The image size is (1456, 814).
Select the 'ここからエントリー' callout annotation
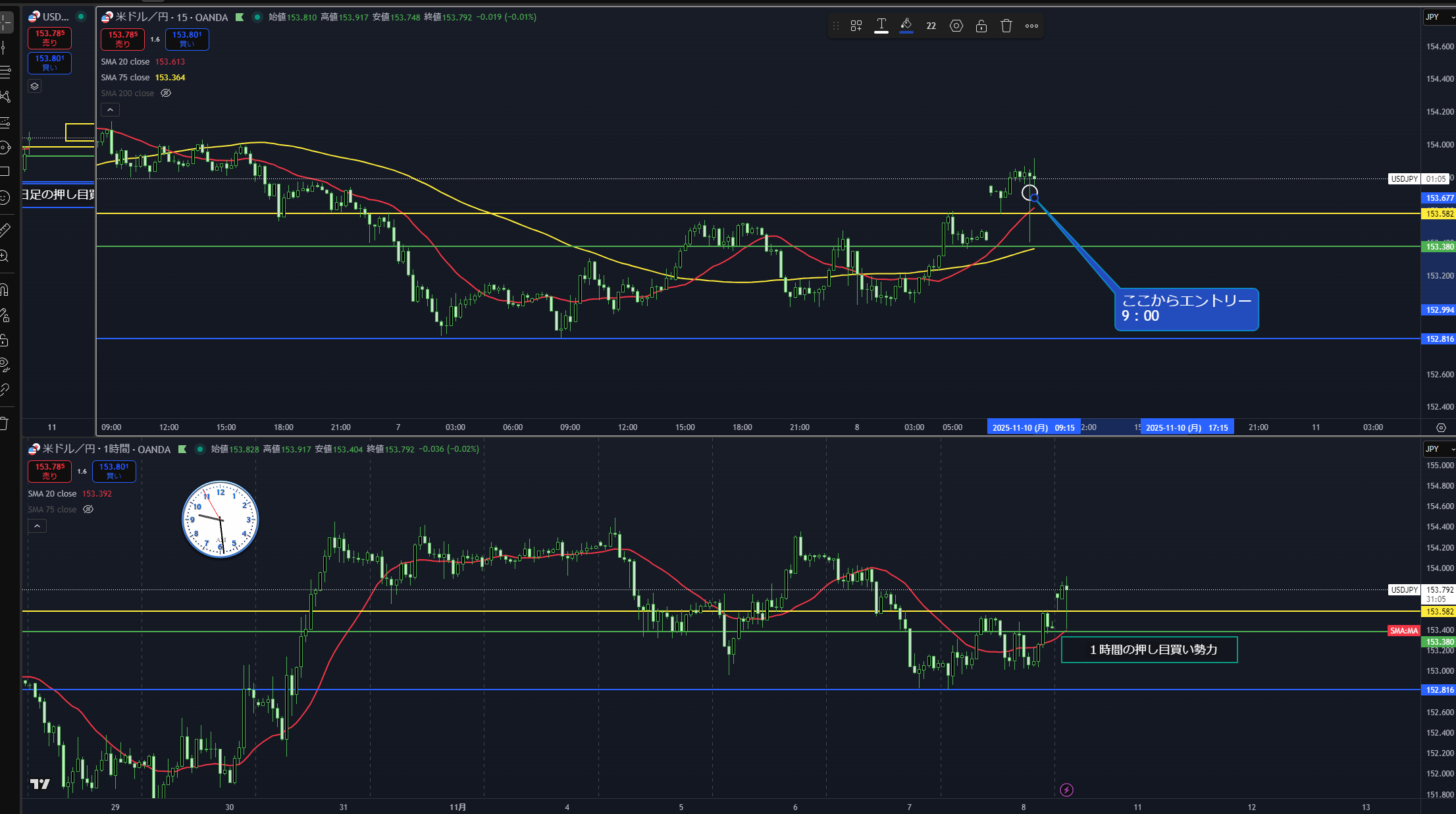1185,309
